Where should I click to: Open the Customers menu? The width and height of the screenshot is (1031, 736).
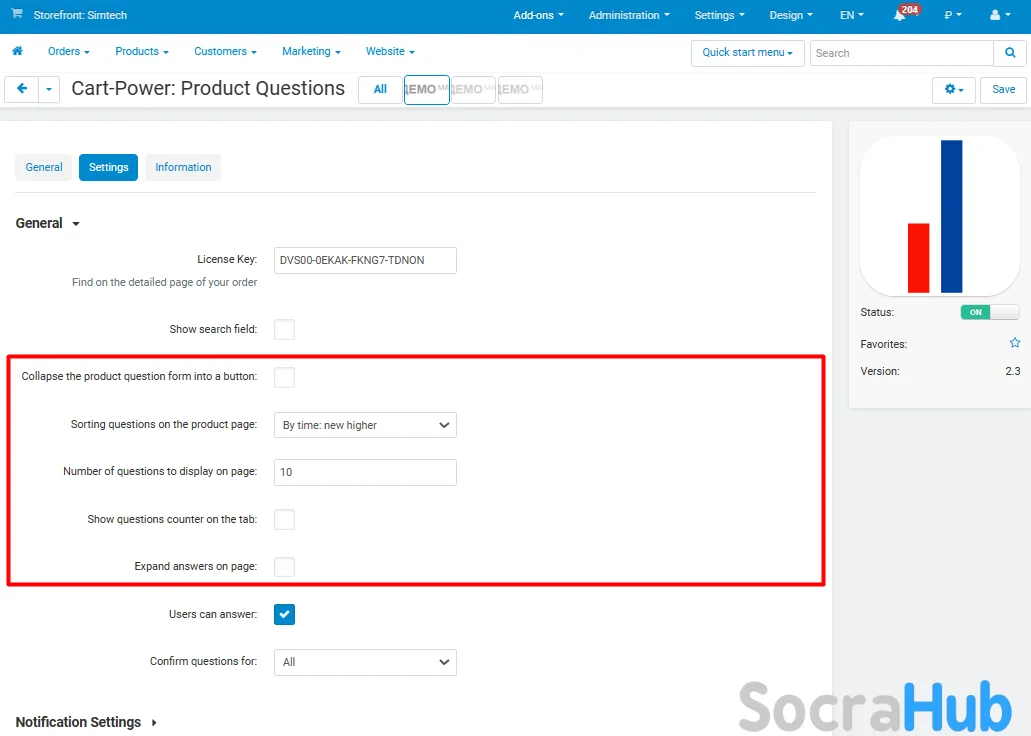pyautogui.click(x=226, y=51)
